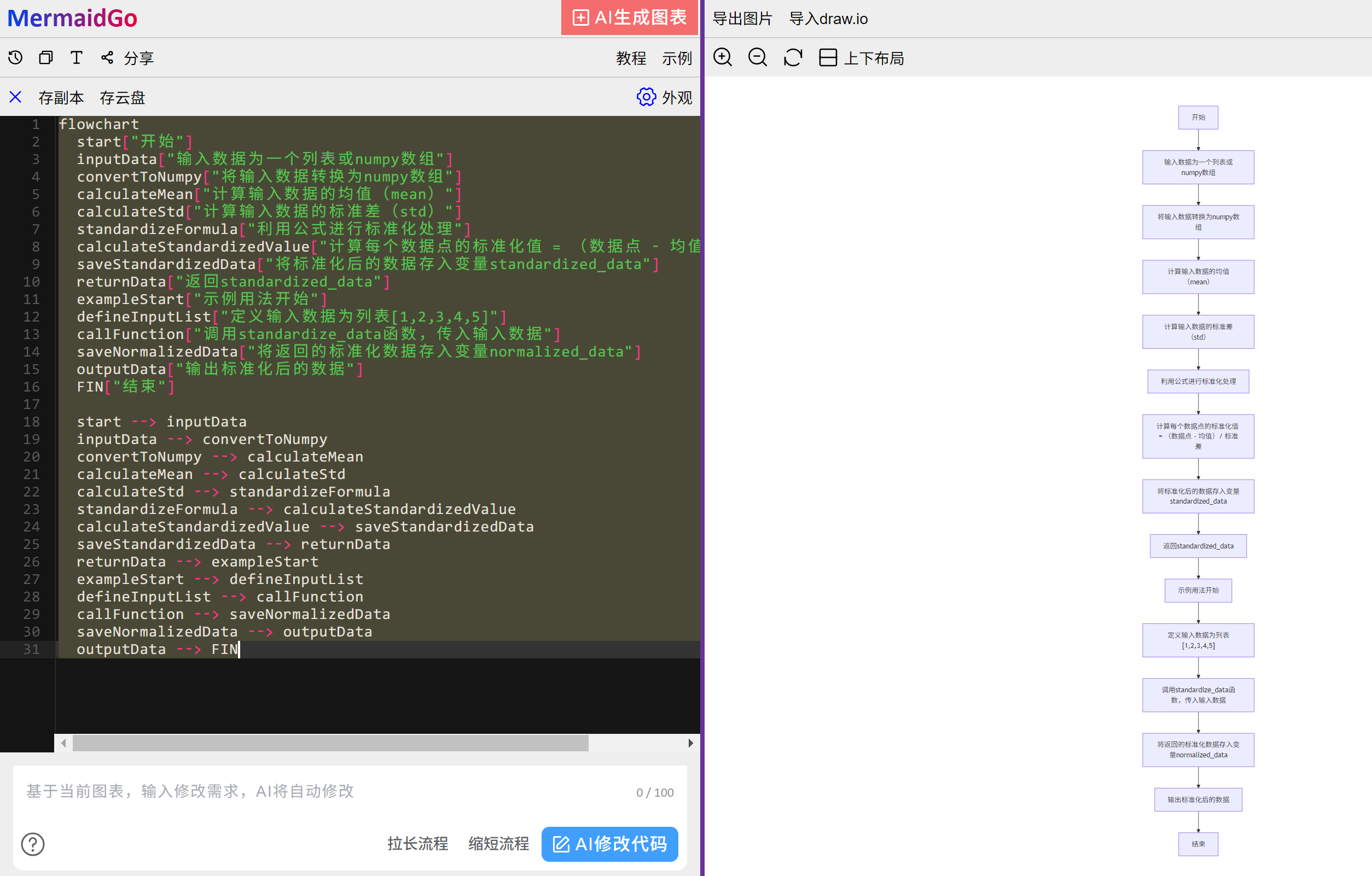Zoom in on the diagram preview

coord(723,57)
